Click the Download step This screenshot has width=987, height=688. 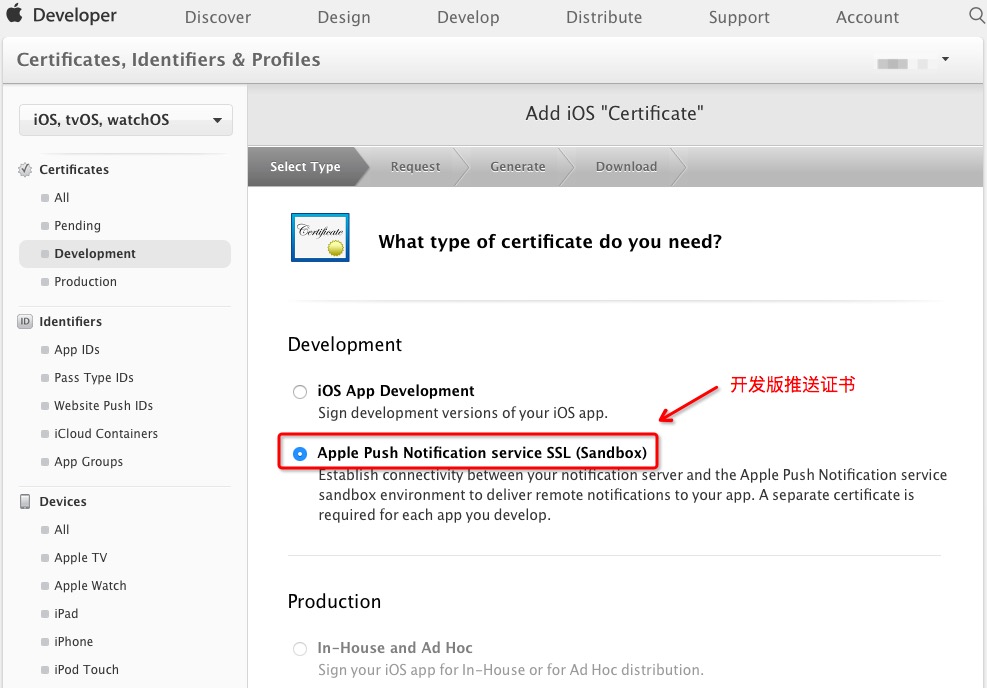coord(626,167)
